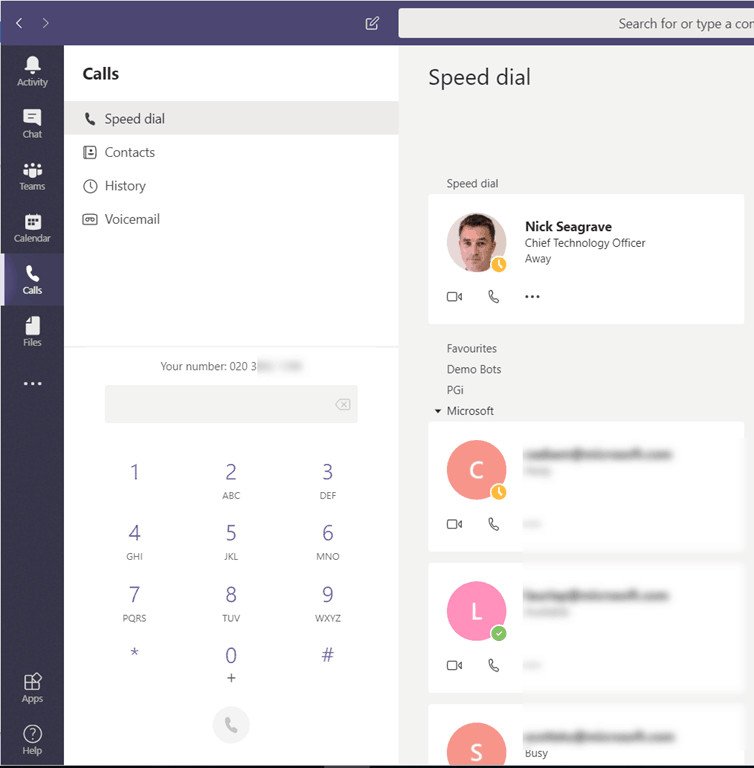Audio call contact with L avatar

pyautogui.click(x=493, y=665)
